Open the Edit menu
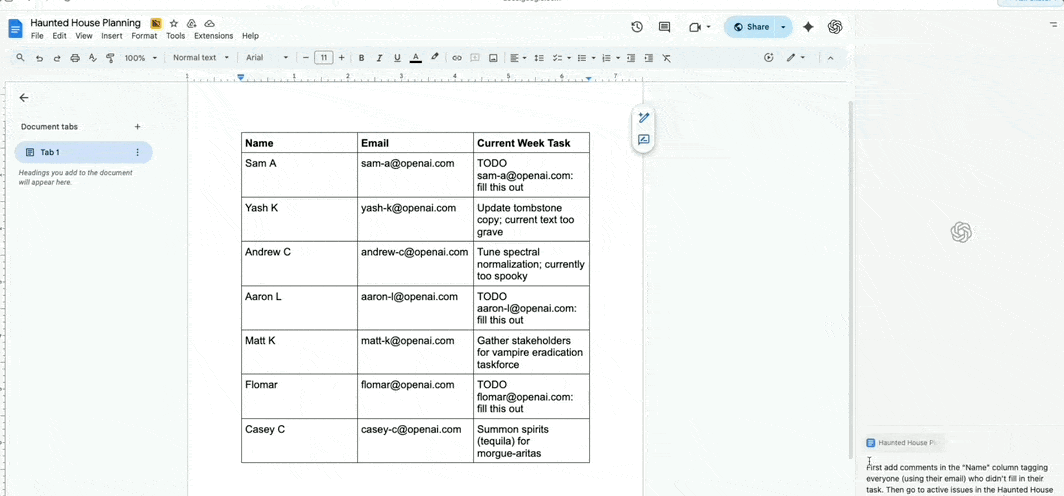1064x496 pixels. [x=59, y=36]
